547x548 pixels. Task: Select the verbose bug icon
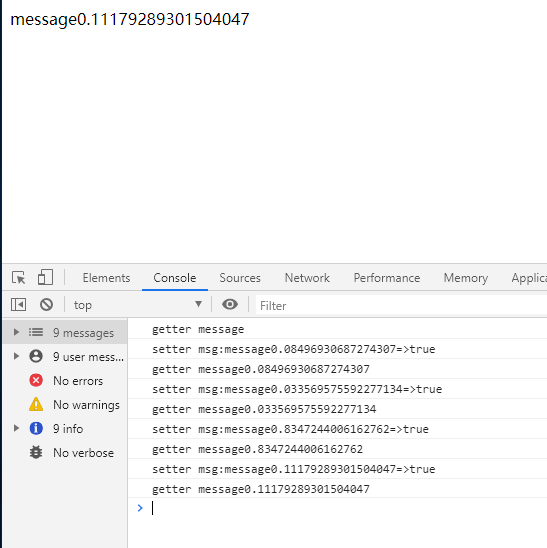tap(36, 452)
